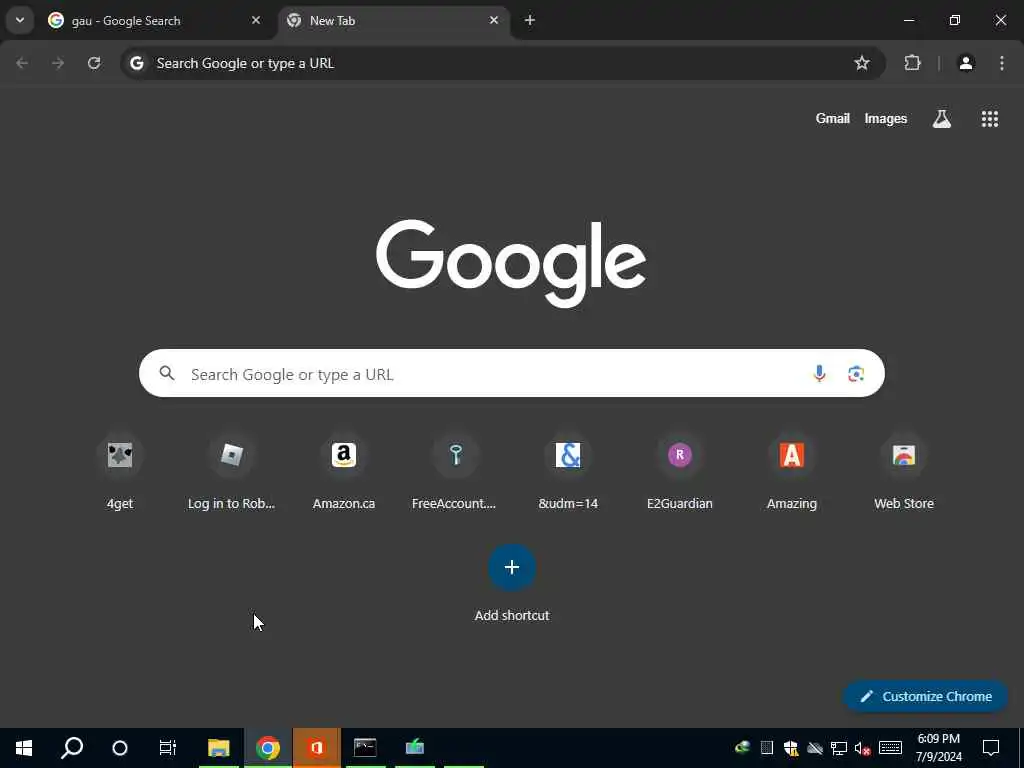The image size is (1024, 768).
Task: Click the Chrome taskbar icon
Action: pos(268,747)
